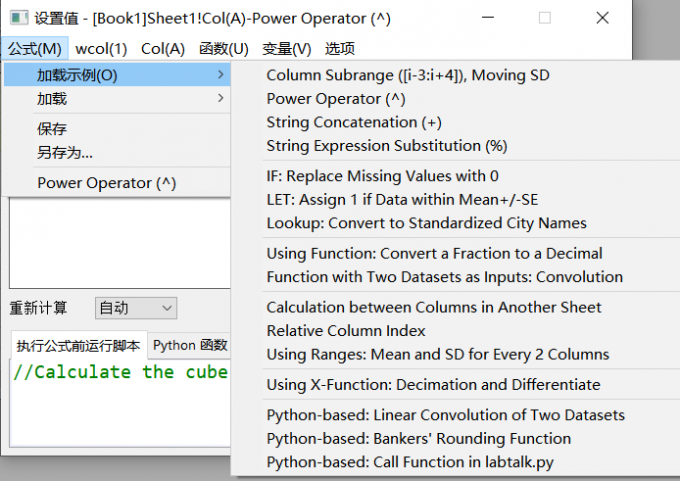Expand the 加载 submenu

[x=117, y=99]
